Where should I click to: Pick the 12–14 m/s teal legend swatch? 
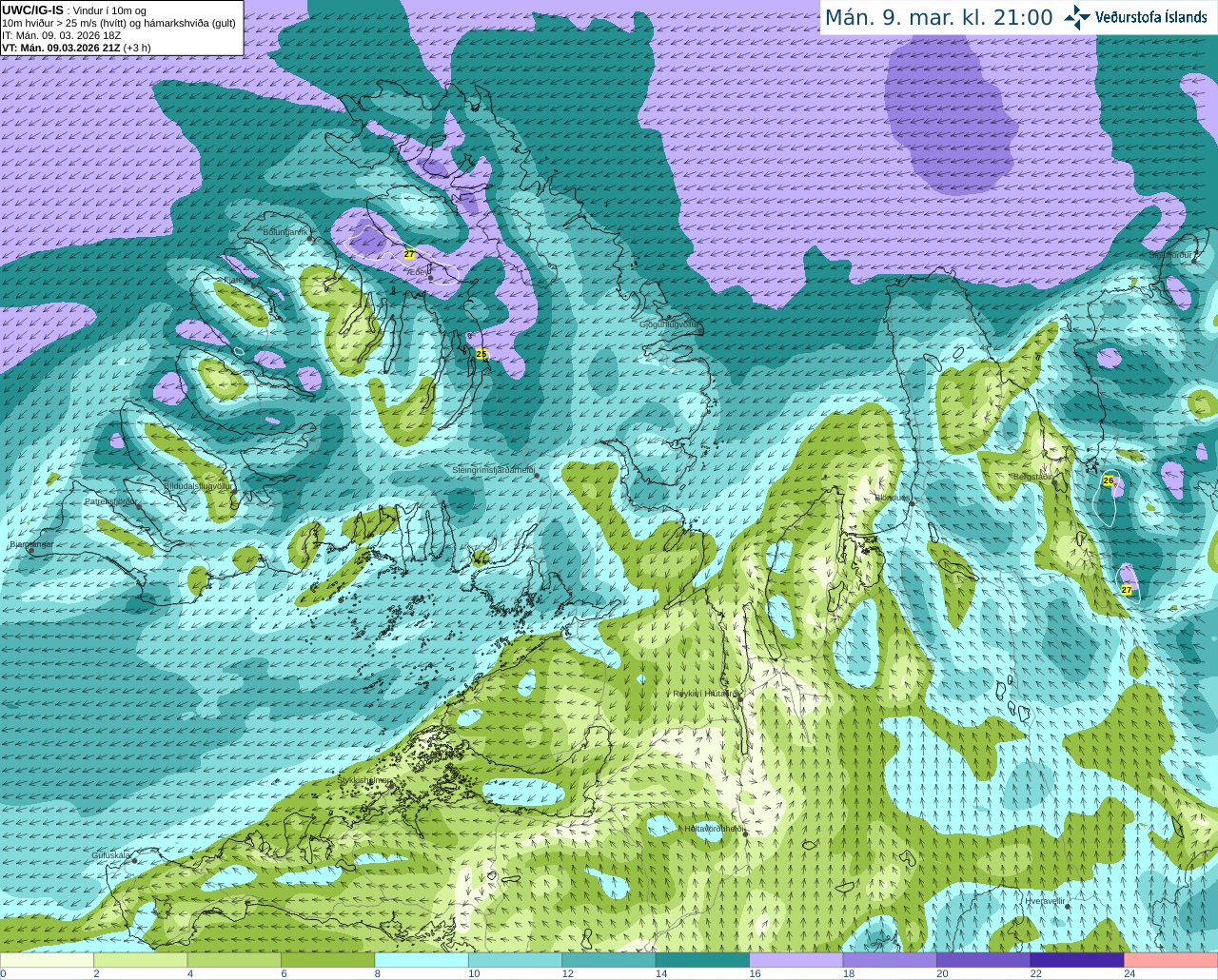pos(609,960)
